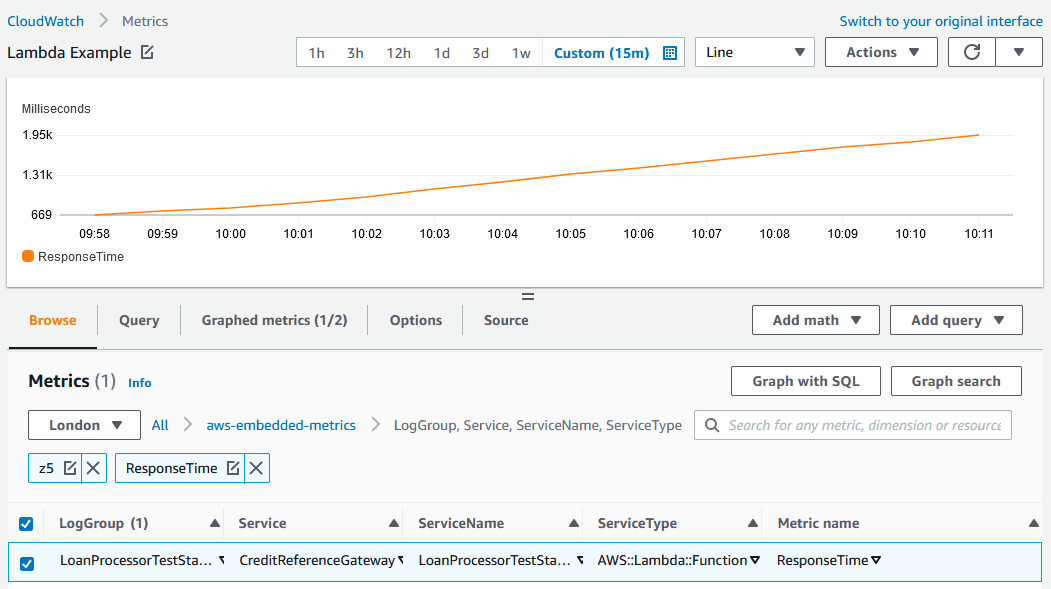The height and width of the screenshot is (589, 1051).
Task: Open the Add math dropdown
Action: (x=816, y=320)
